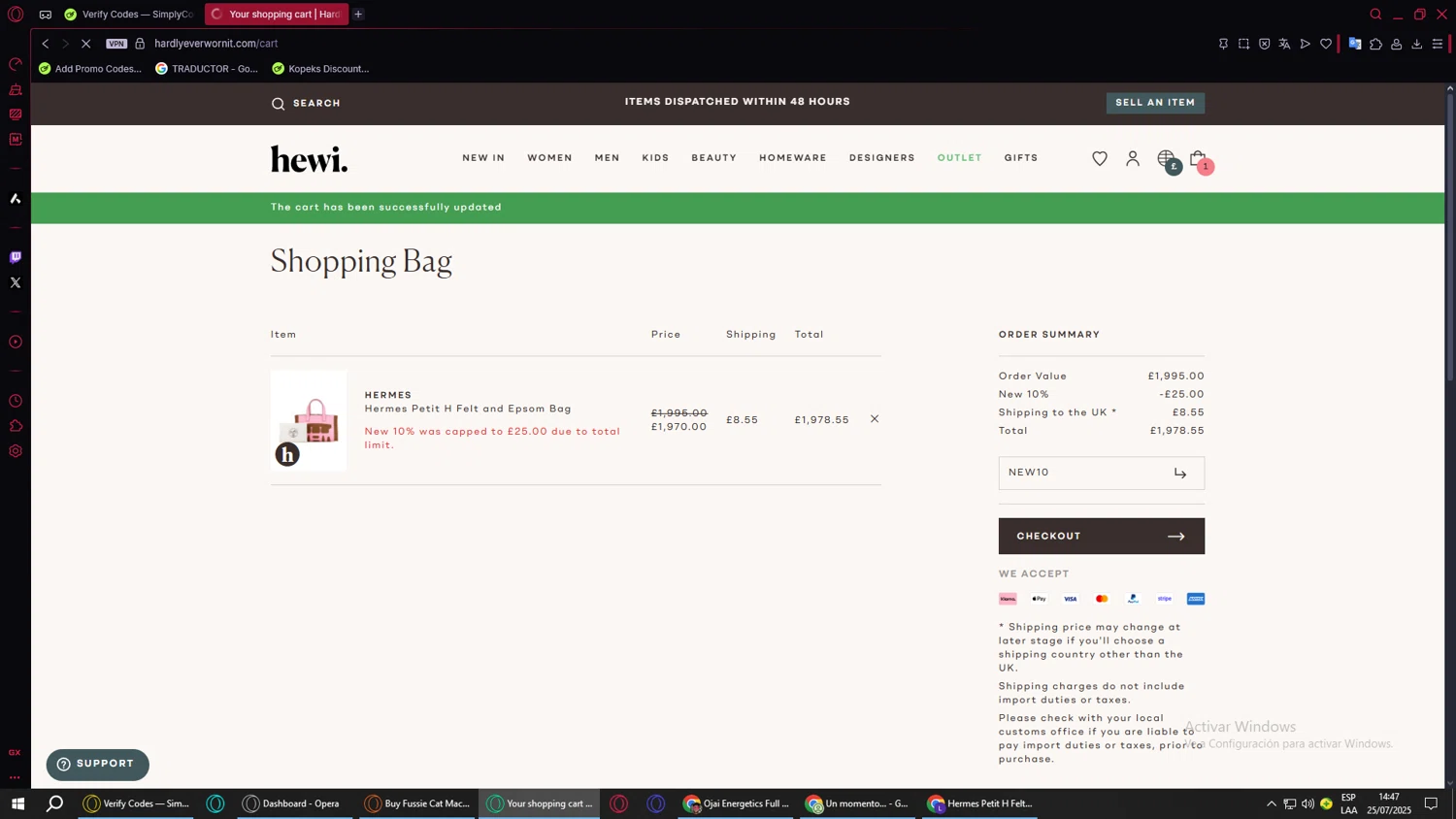Open the ad blocker shield icon
The height and width of the screenshot is (819, 1456).
1264,44
